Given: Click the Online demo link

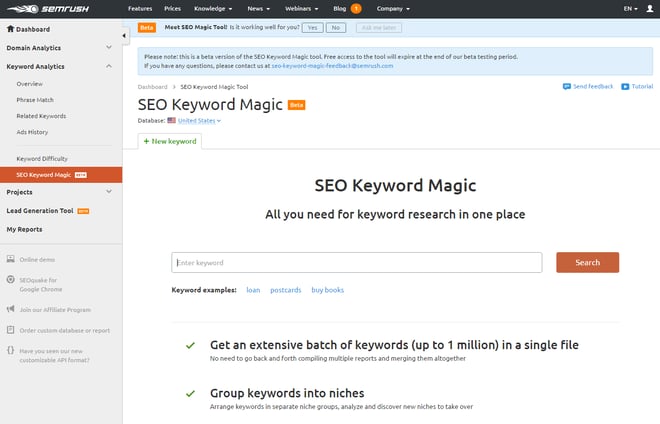Looking at the screenshot, I should (x=37, y=259).
